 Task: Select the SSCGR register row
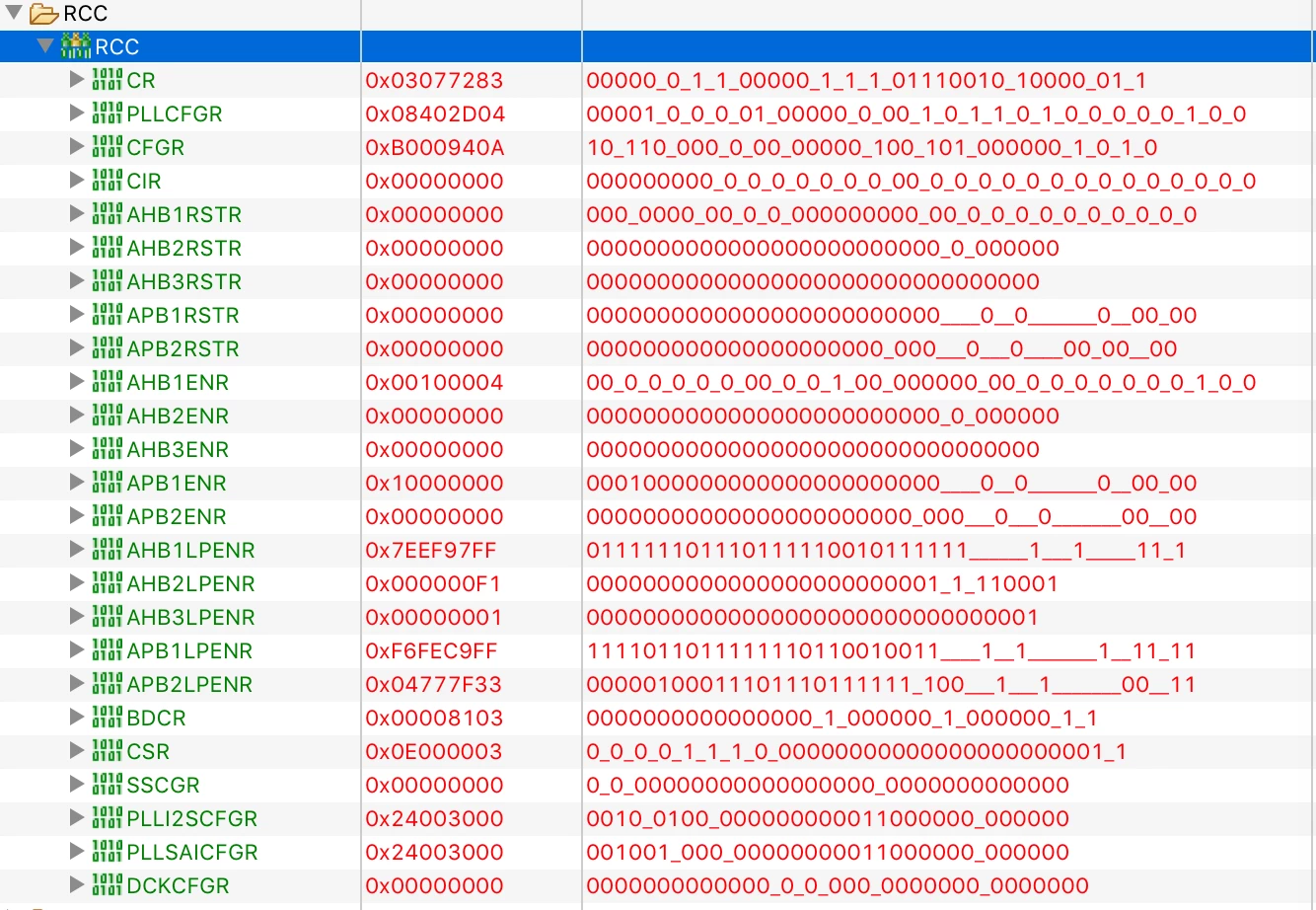(x=658, y=785)
